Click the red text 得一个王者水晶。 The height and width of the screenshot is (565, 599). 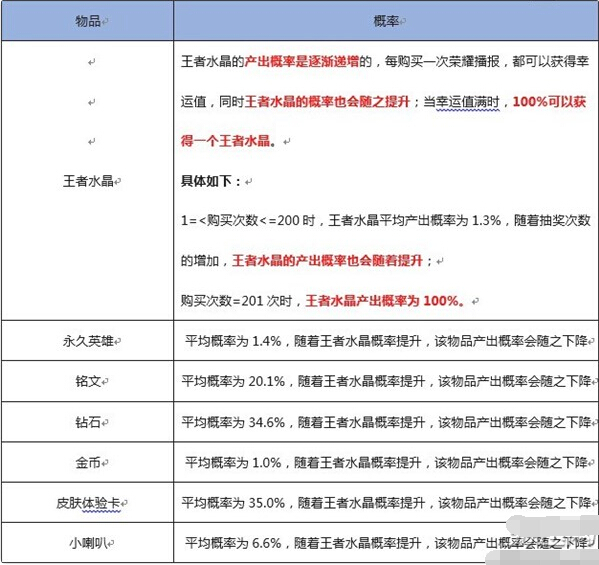[x=228, y=141]
